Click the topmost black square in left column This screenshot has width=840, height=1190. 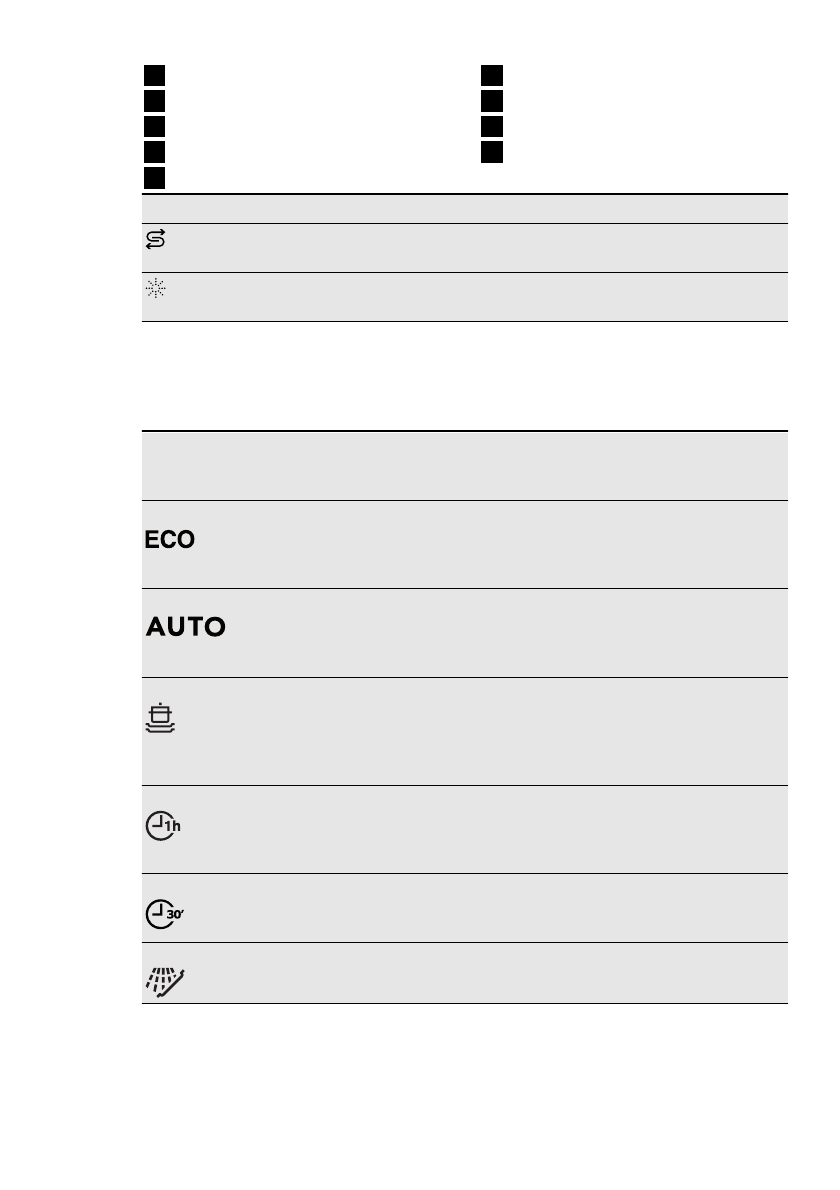[153, 75]
